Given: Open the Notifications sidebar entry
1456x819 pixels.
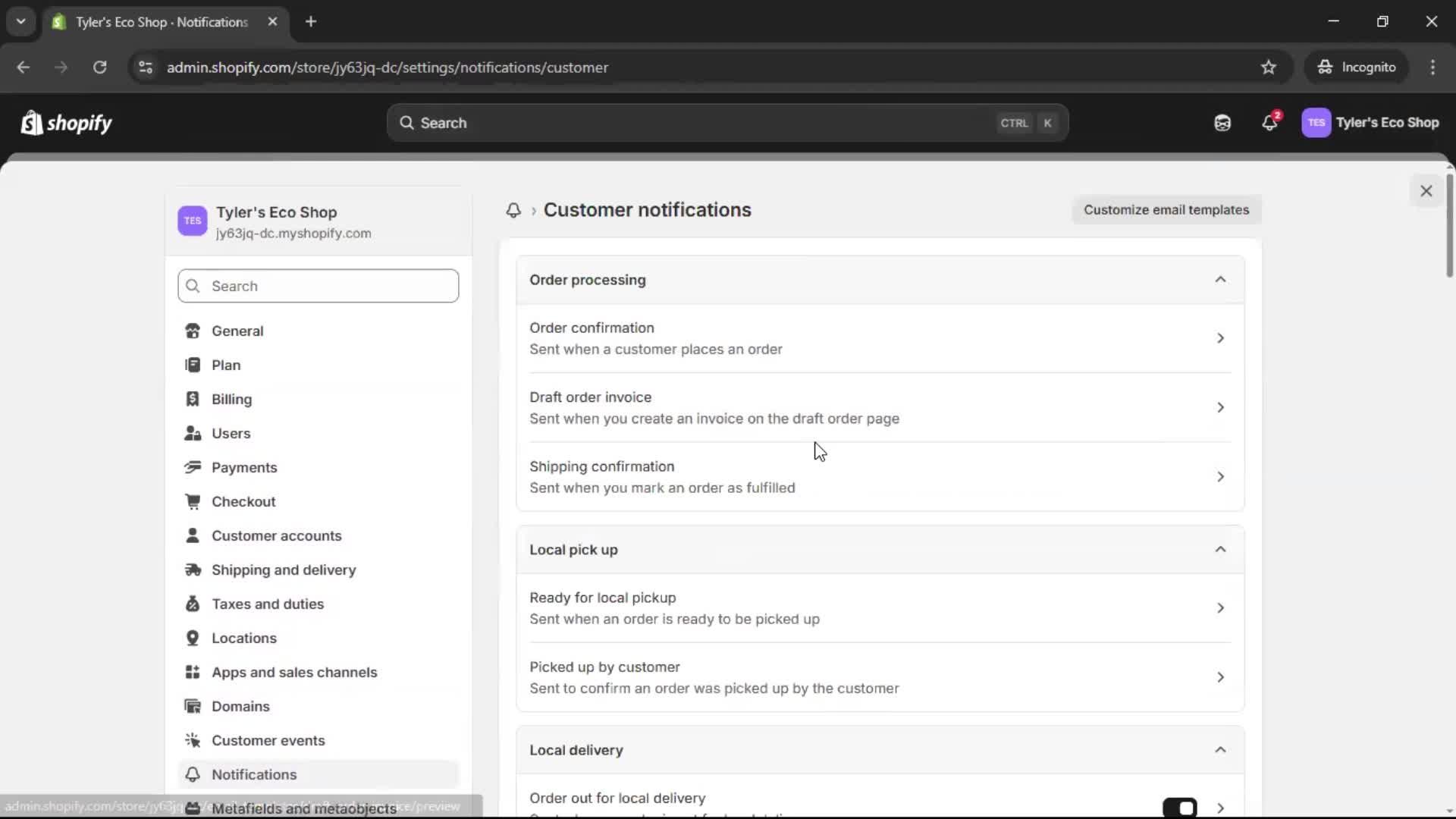Looking at the screenshot, I should tap(254, 774).
